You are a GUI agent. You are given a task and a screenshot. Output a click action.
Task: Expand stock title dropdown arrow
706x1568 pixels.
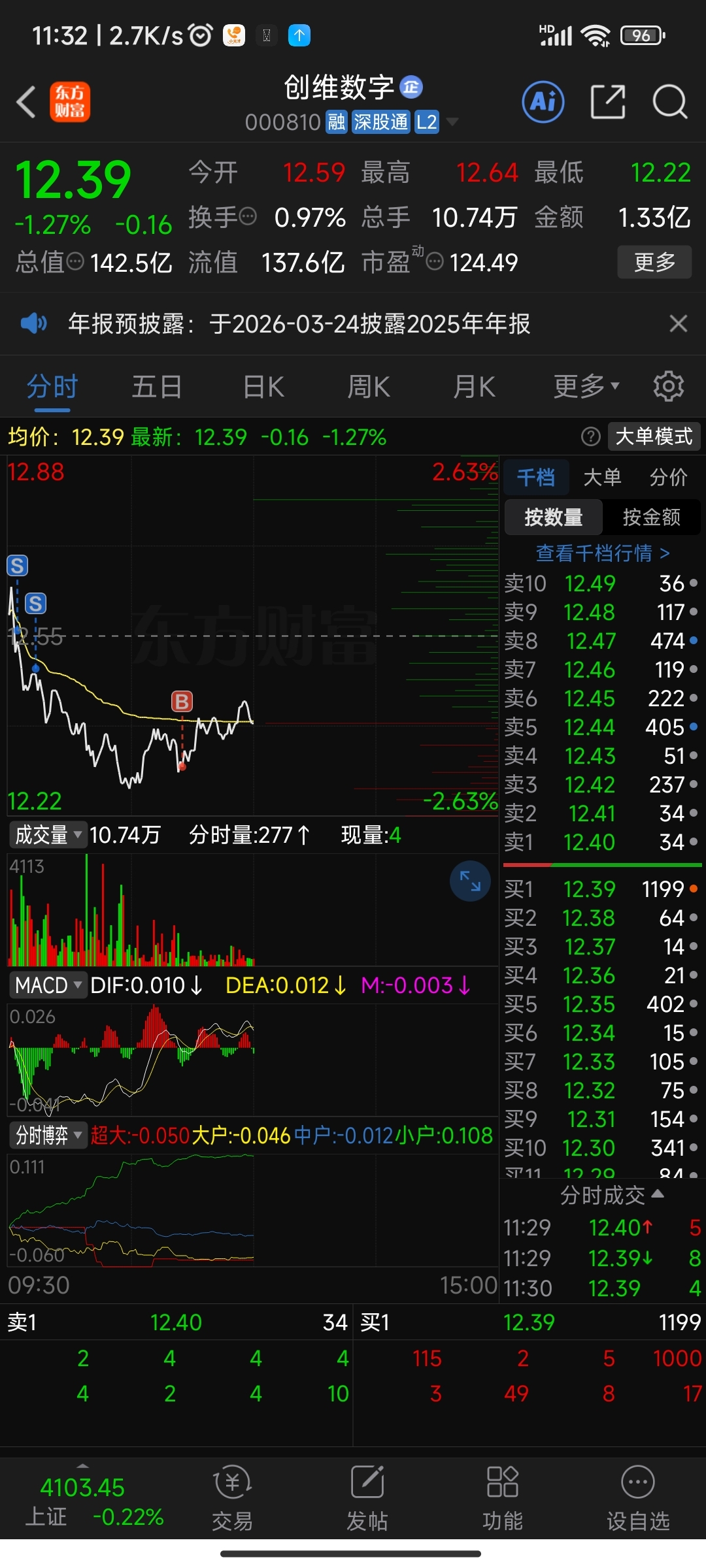(x=452, y=122)
